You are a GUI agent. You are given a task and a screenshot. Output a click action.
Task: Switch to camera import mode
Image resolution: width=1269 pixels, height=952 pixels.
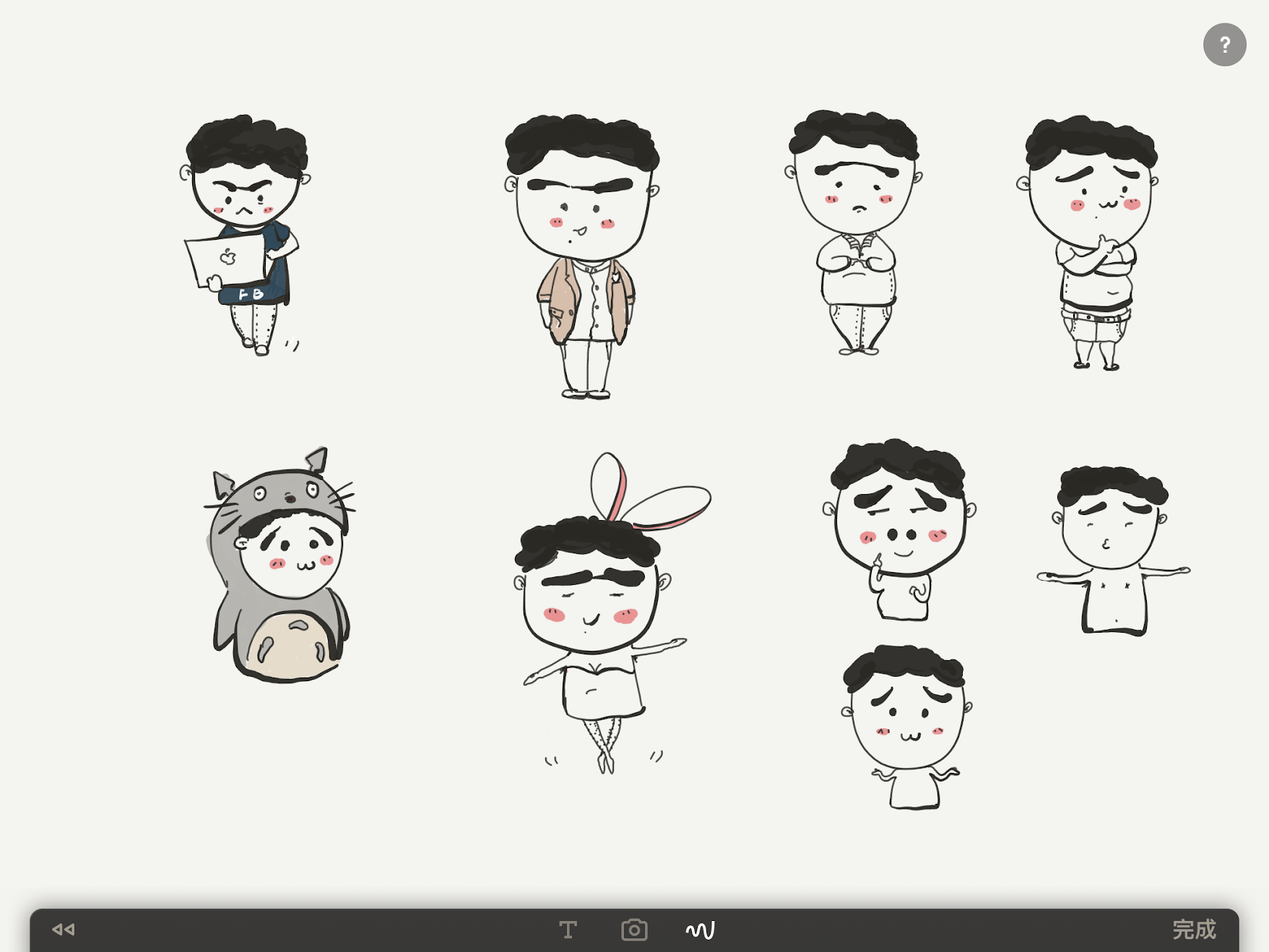[634, 930]
